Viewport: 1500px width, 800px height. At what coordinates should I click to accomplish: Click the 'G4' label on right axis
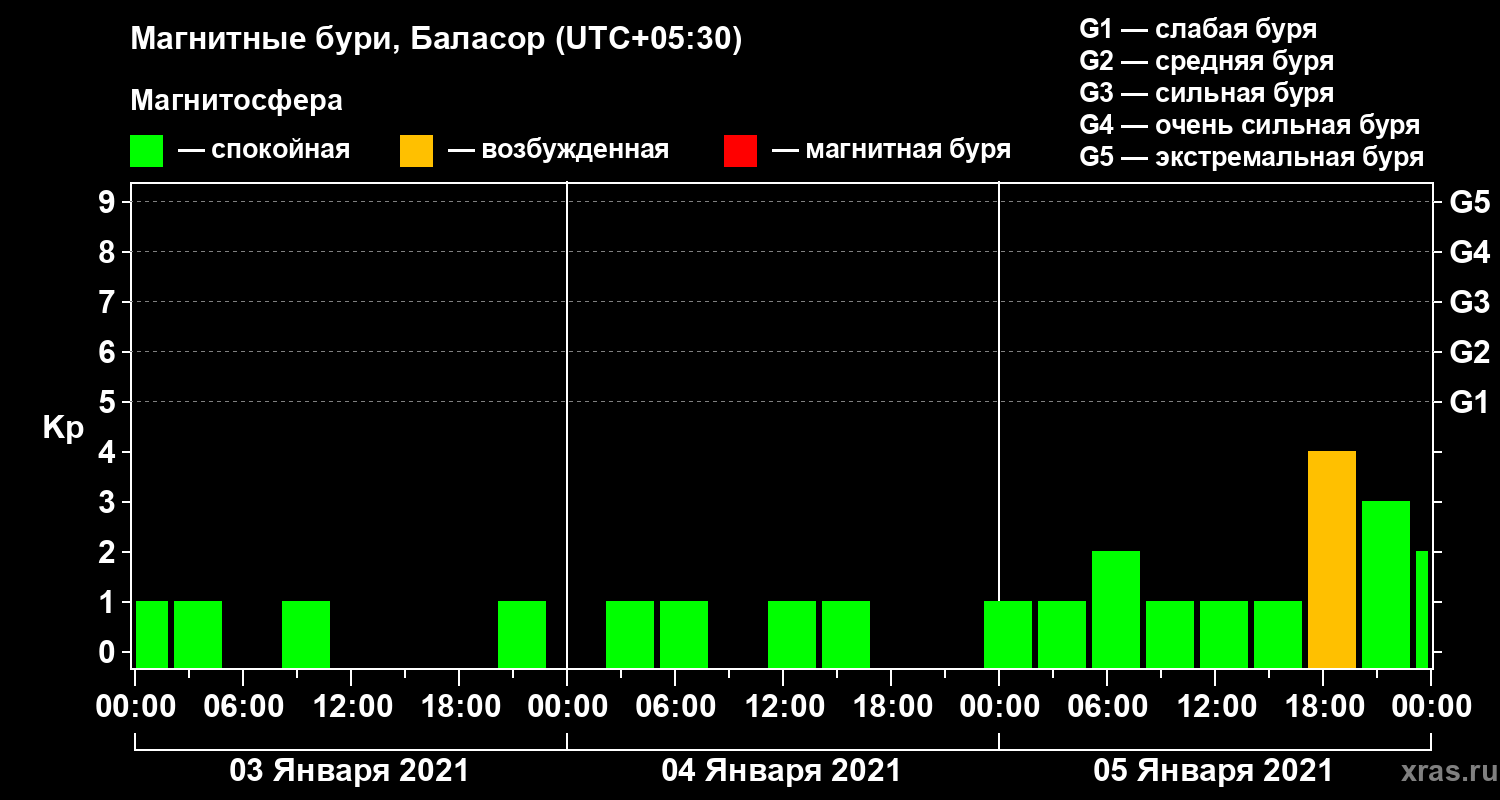(1469, 252)
